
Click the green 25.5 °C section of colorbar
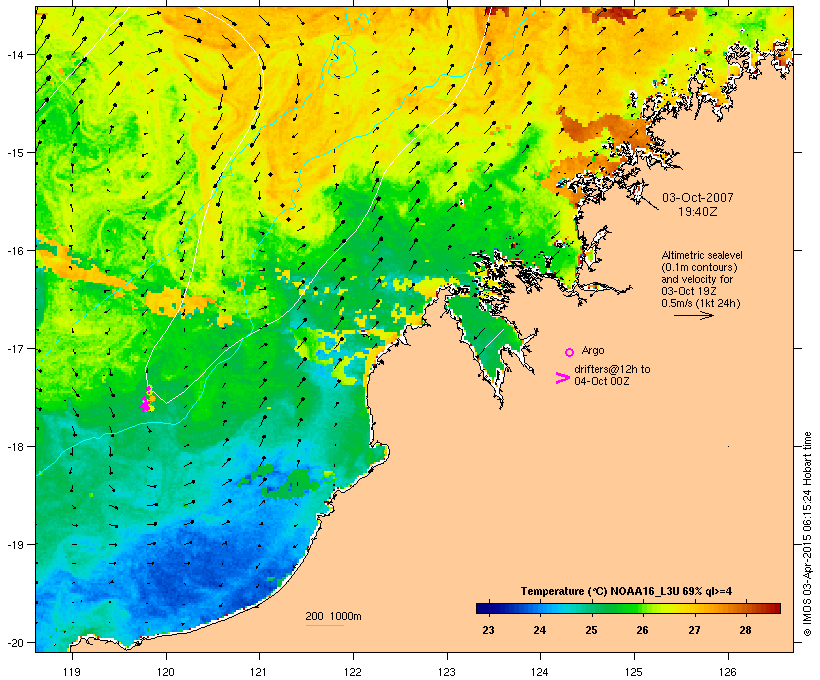pyautogui.click(x=617, y=608)
